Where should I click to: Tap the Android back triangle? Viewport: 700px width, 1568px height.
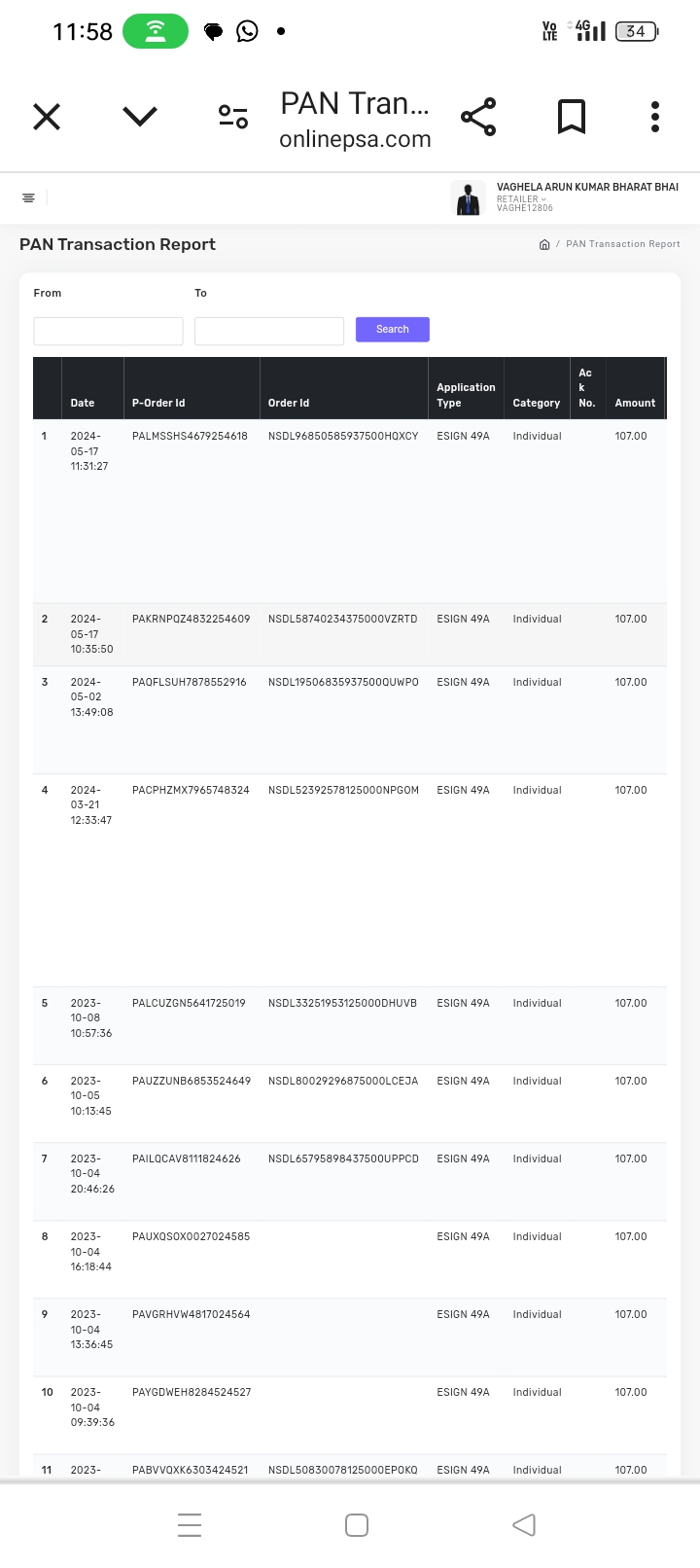pyautogui.click(x=524, y=1524)
